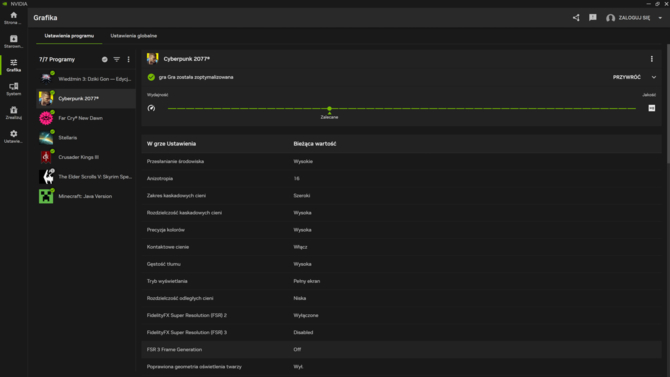Viewport: 670px width, 377px height.
Task: Click the Zalecane slider handle
Action: point(329,109)
